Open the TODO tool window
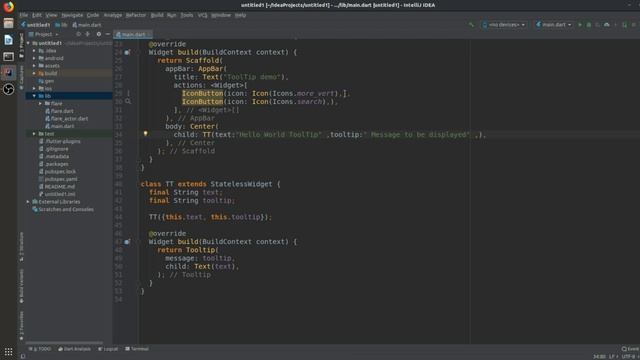Image resolution: width=640 pixels, height=360 pixels. 40,349
